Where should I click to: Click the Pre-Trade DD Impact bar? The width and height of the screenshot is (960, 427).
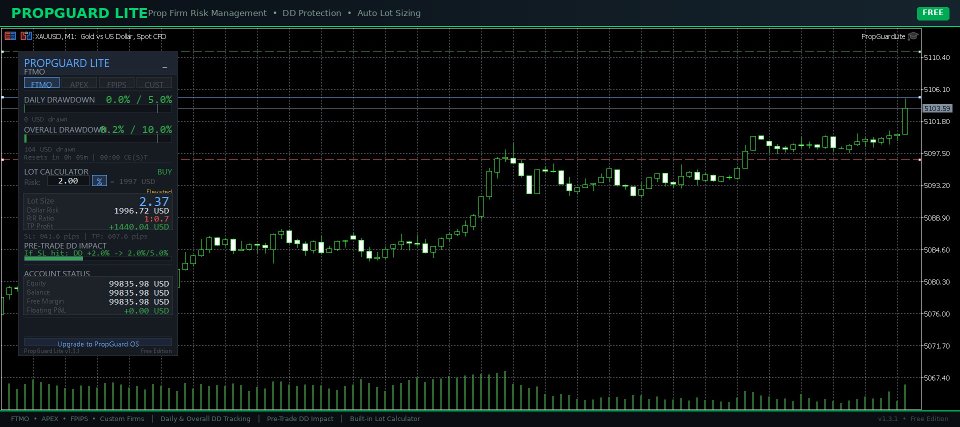(x=98, y=259)
